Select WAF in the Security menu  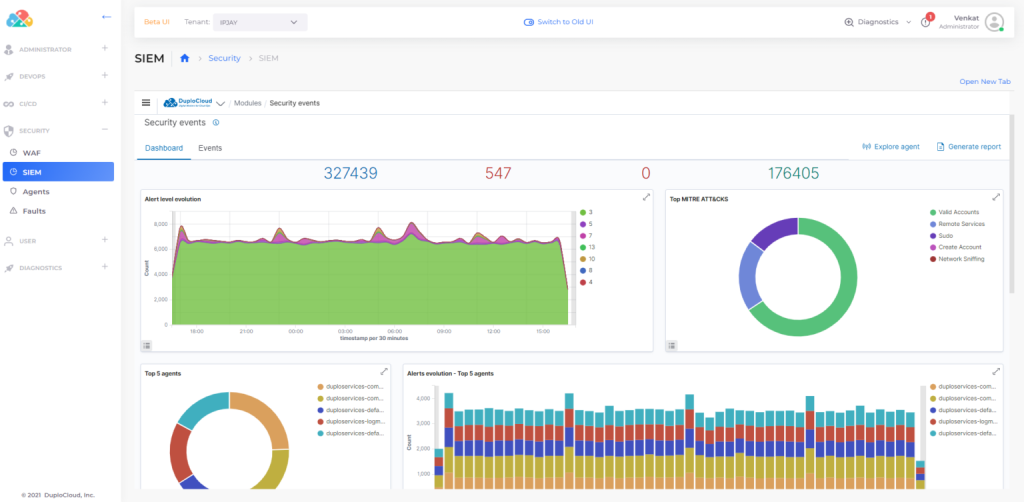(32, 153)
